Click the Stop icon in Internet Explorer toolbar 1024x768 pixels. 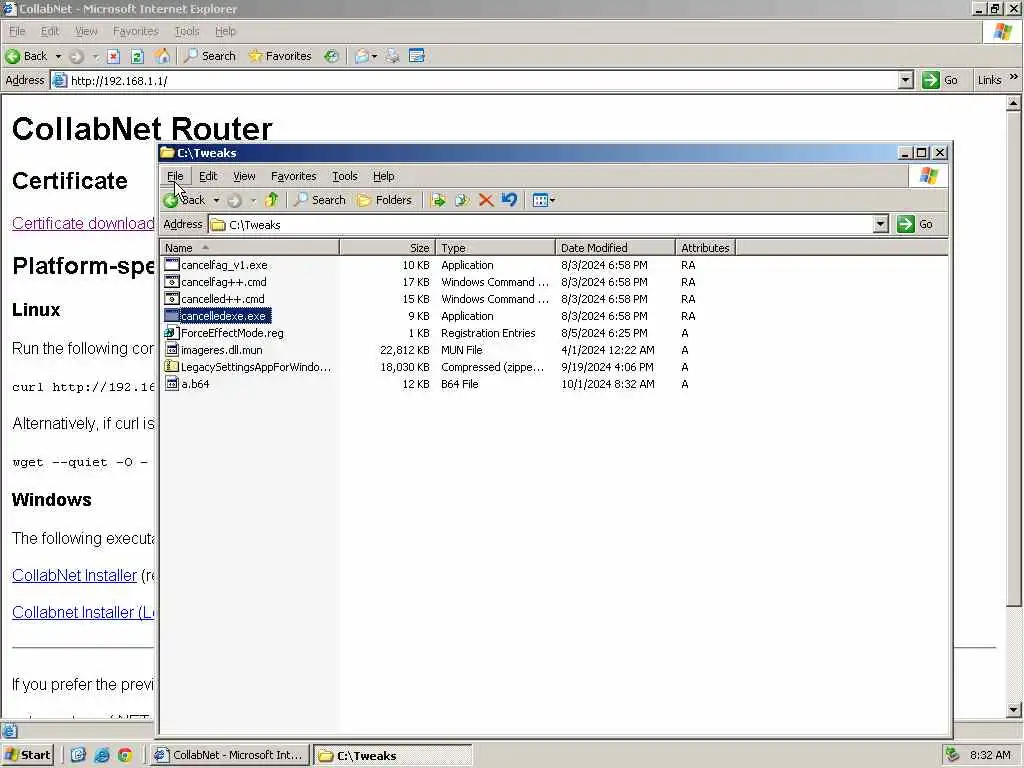(114, 57)
